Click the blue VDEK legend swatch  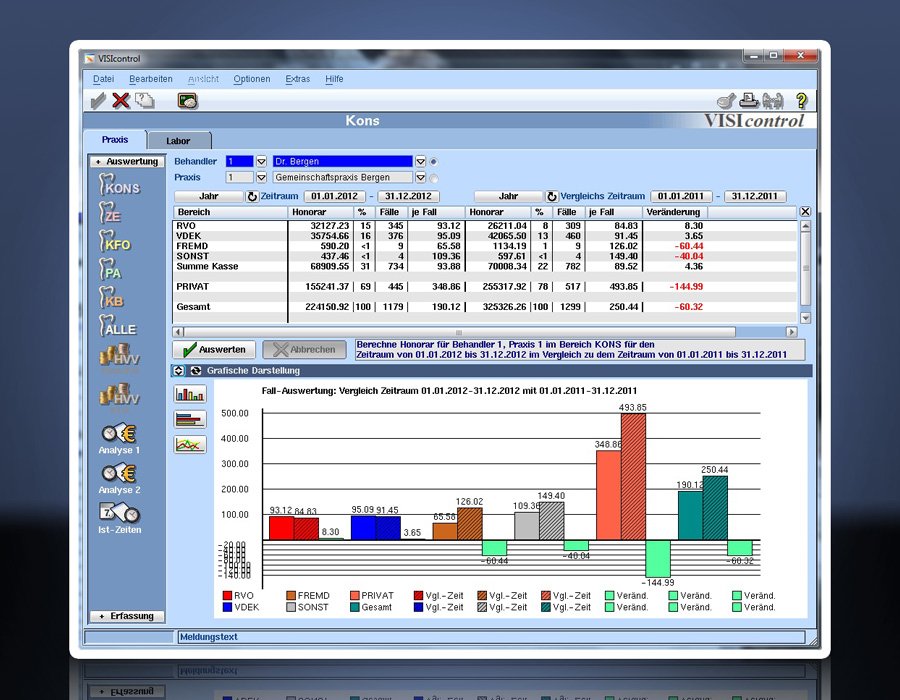coord(227,607)
